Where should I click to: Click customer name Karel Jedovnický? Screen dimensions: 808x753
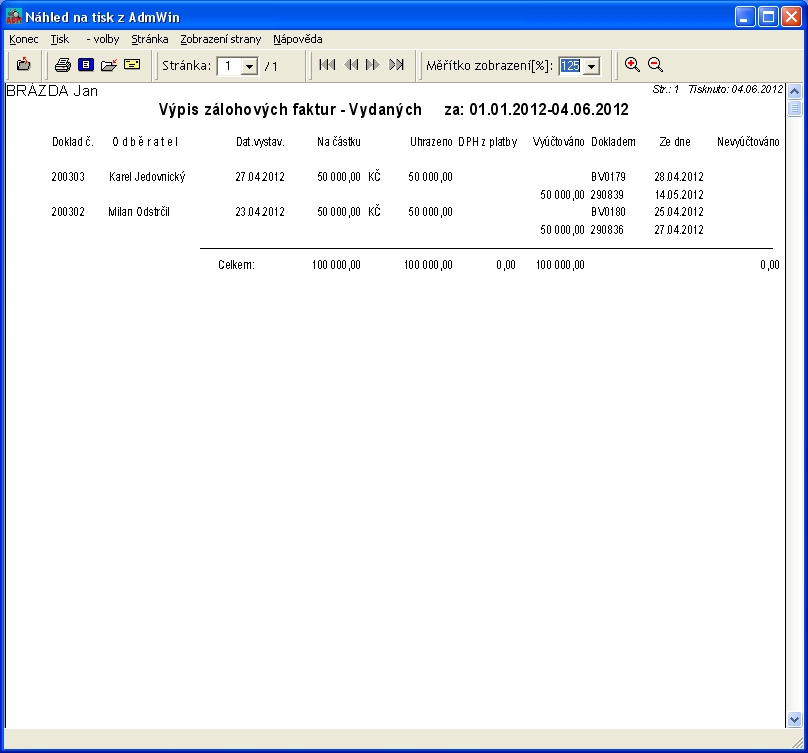point(147,177)
